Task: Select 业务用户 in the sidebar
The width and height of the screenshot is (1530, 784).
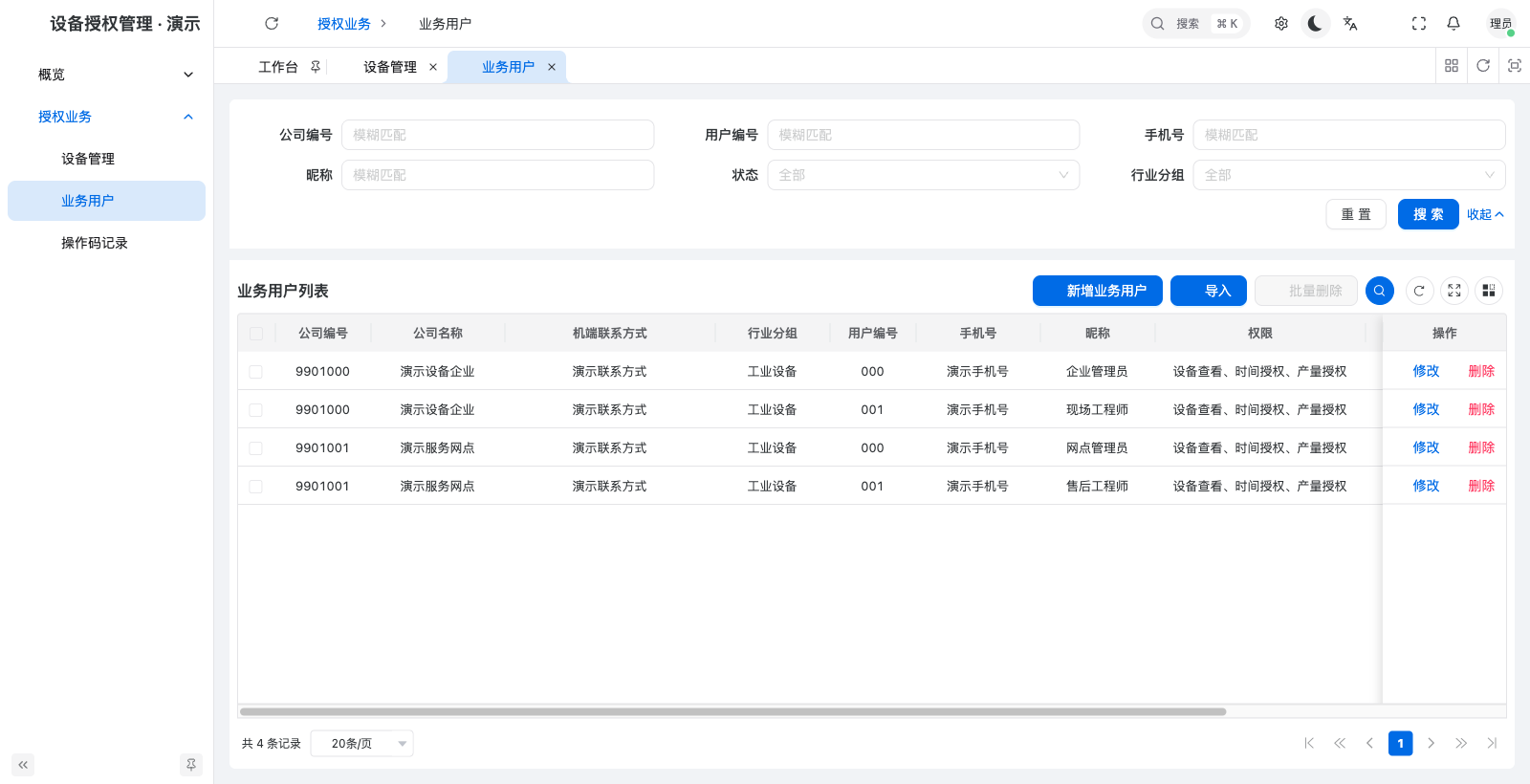Action: pyautogui.click(x=106, y=201)
